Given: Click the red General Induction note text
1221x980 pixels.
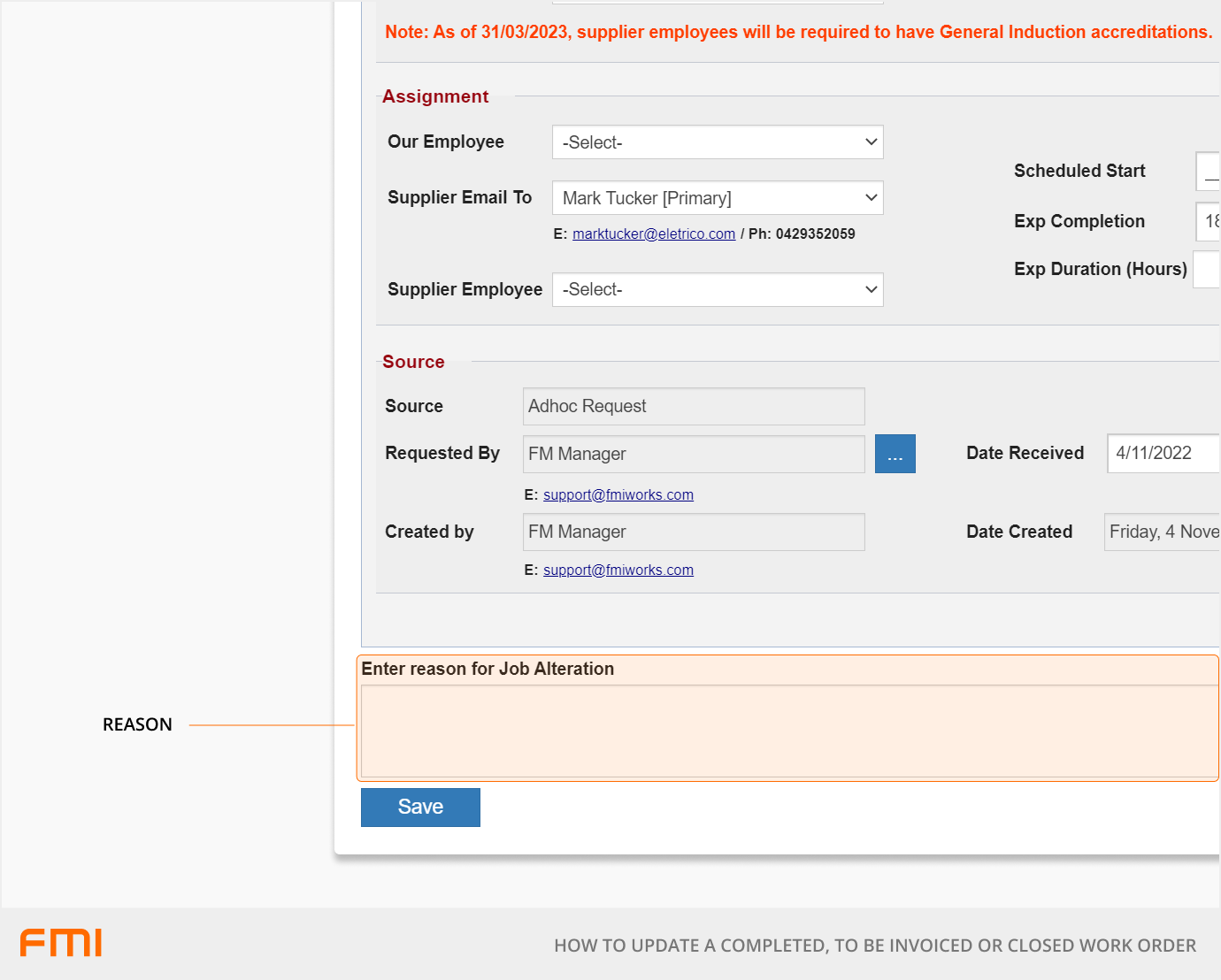Looking at the screenshot, I should 798,33.
